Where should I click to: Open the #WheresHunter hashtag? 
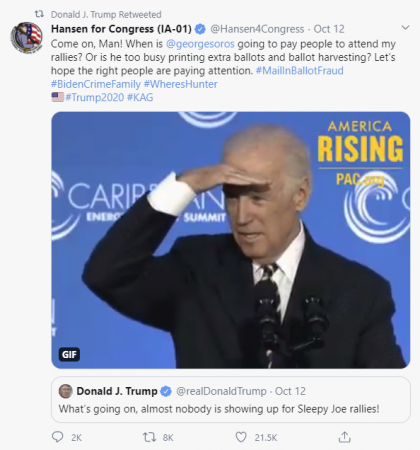click(180, 84)
